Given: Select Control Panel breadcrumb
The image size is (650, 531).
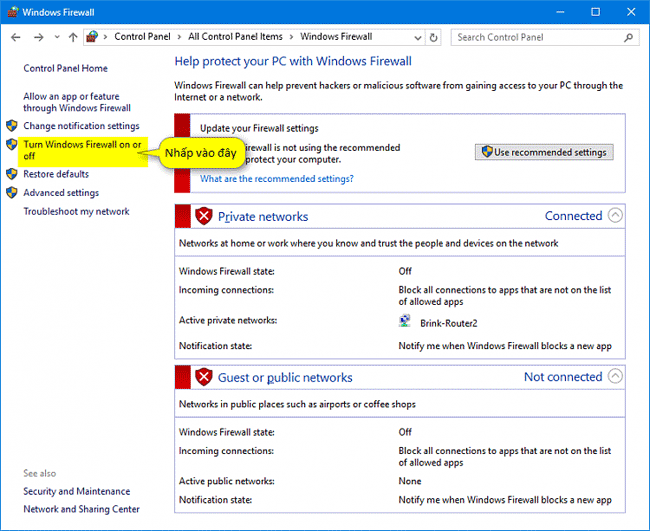Looking at the screenshot, I should (142, 37).
